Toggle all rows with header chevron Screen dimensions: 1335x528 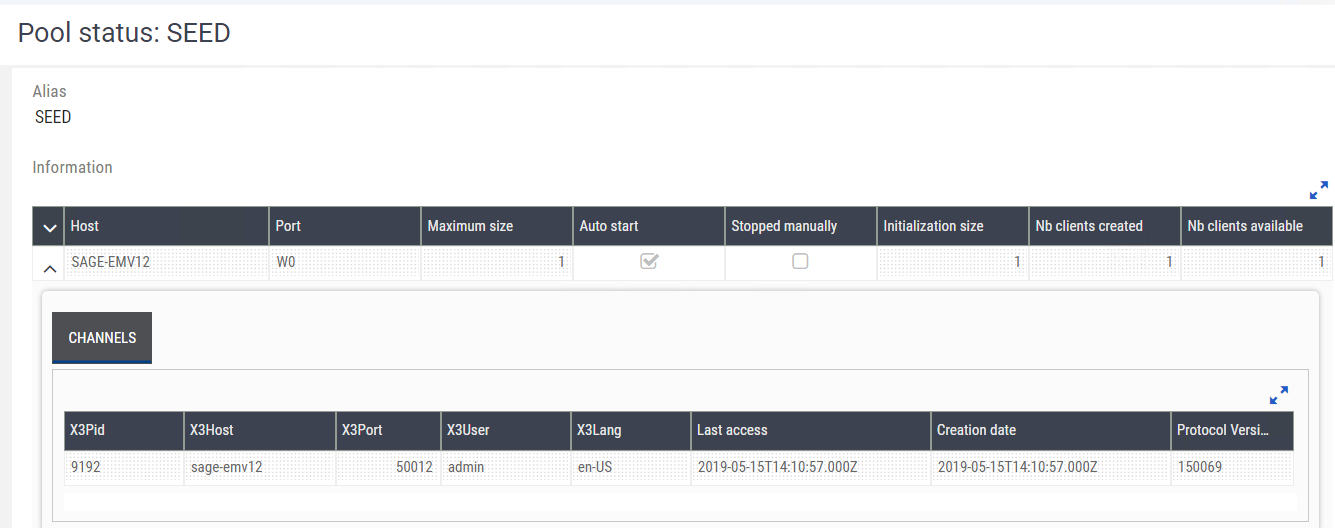point(49,227)
